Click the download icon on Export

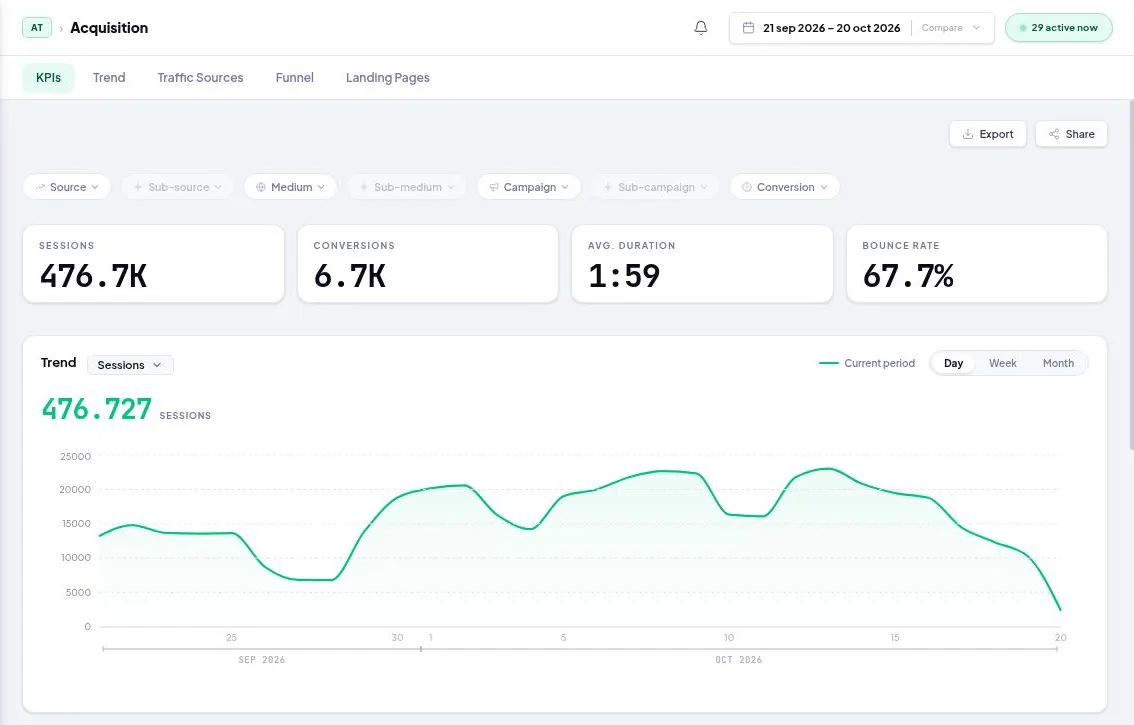(968, 134)
